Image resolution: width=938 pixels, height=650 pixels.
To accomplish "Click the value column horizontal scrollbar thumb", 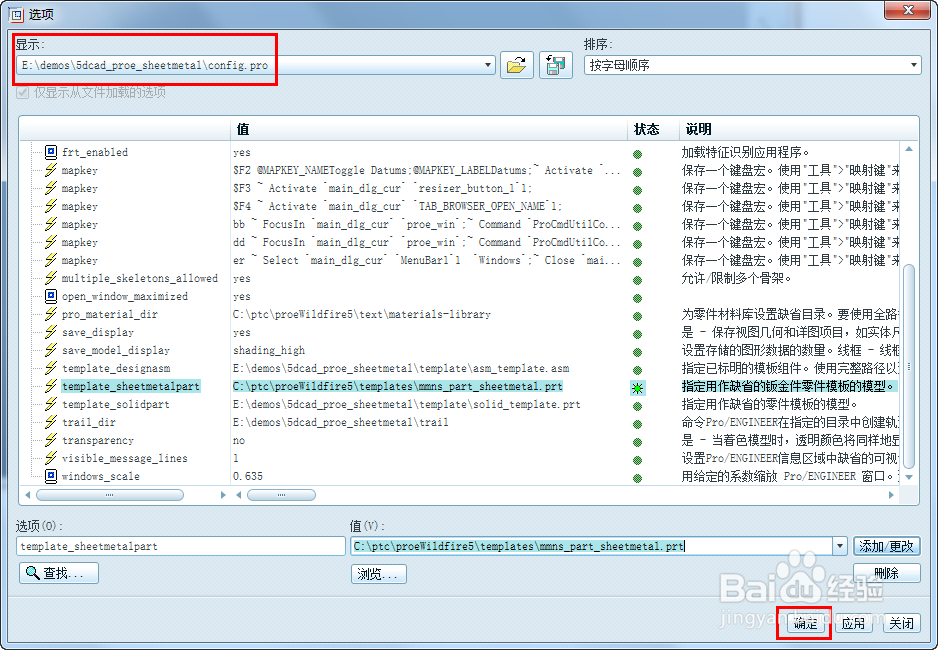I will (x=281, y=495).
